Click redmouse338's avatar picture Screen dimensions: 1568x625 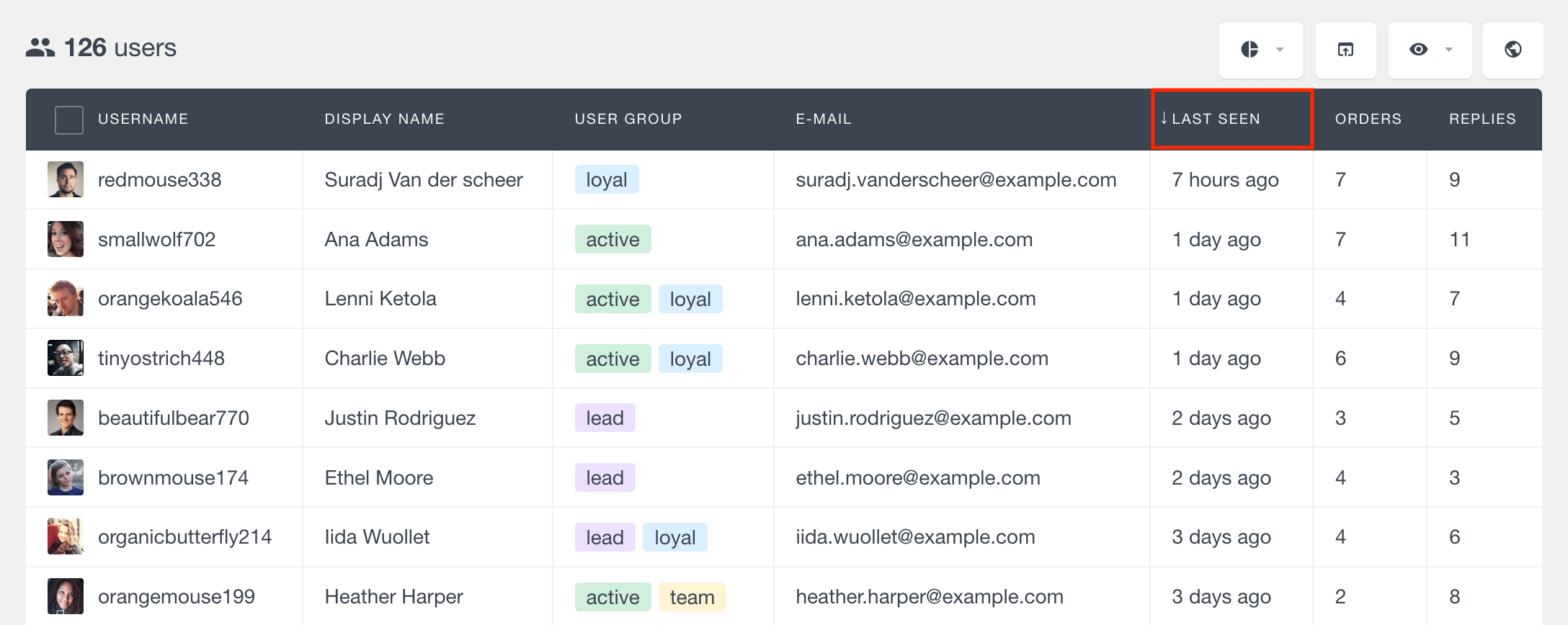[x=66, y=179]
